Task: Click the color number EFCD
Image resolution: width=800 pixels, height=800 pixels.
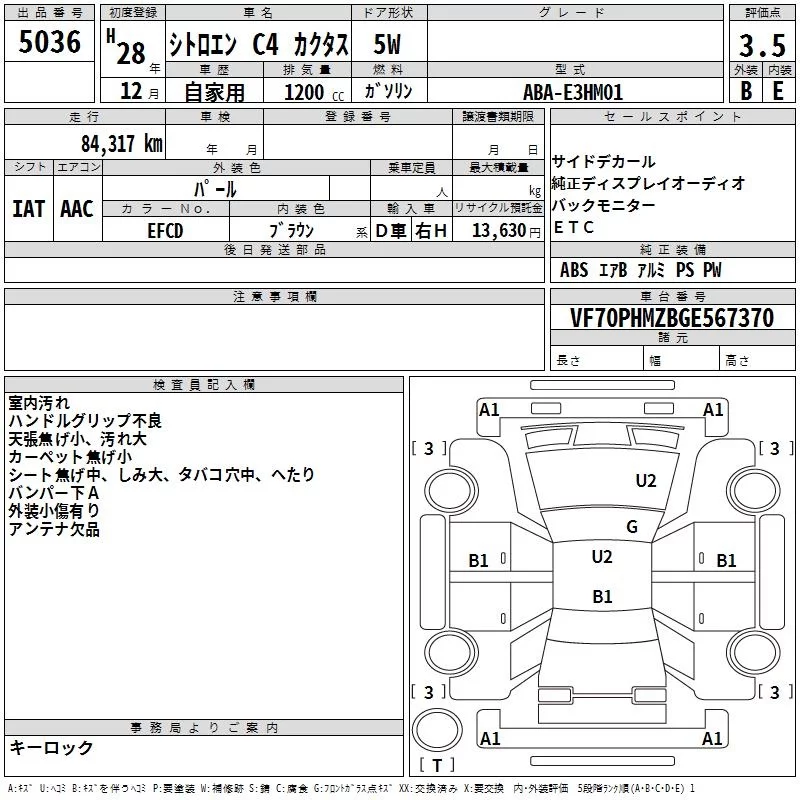Action: coord(166,230)
